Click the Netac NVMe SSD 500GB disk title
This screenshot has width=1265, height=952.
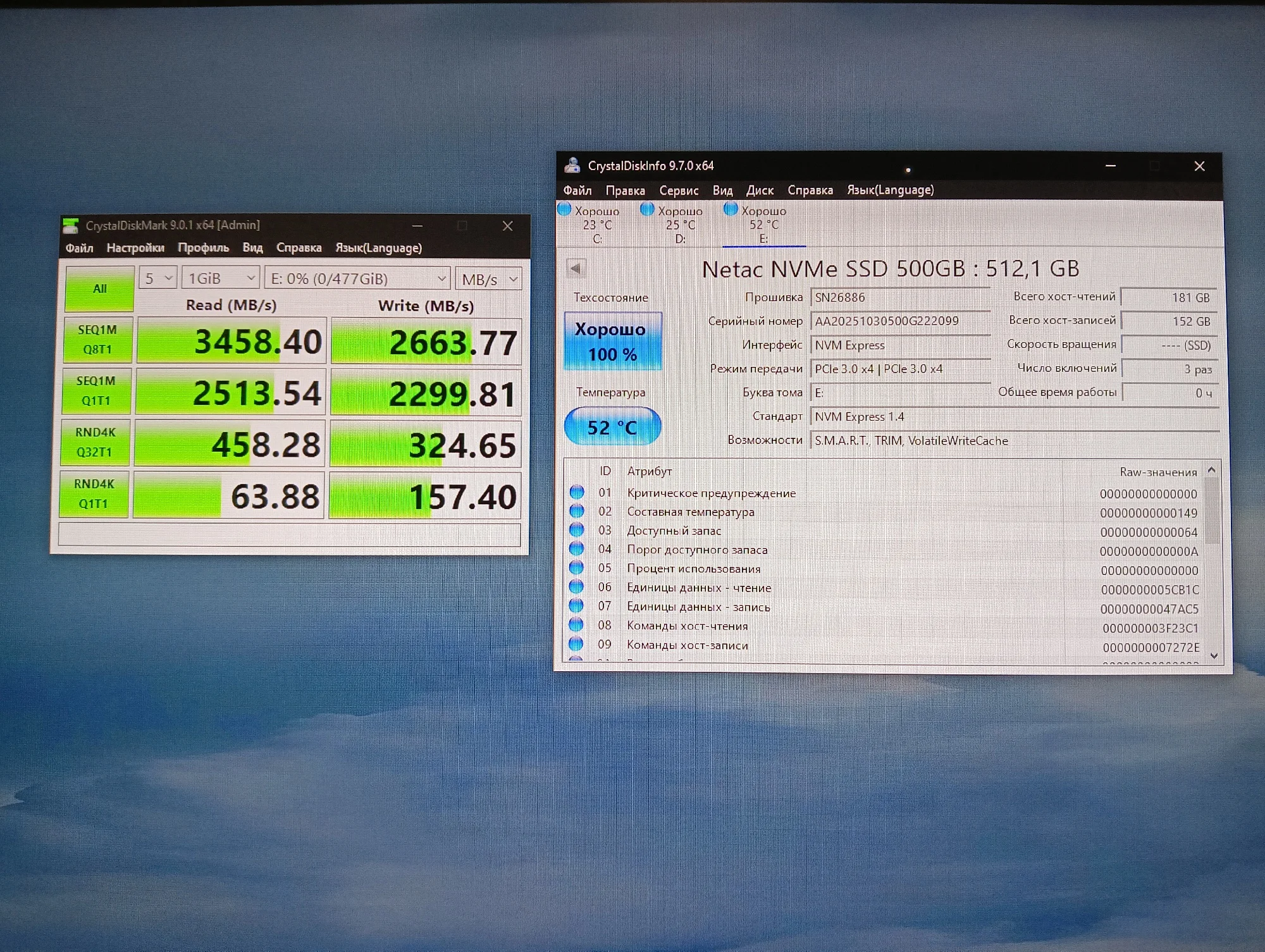point(891,269)
